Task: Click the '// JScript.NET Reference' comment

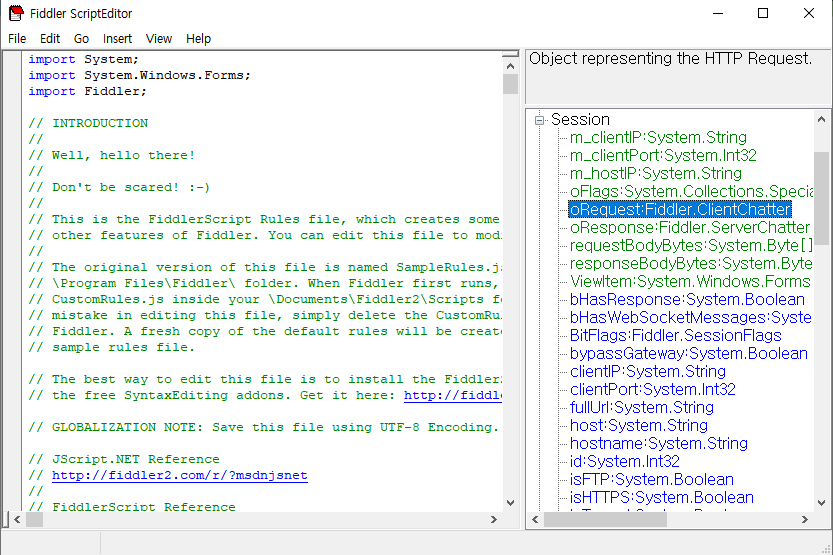Action: tap(124, 459)
